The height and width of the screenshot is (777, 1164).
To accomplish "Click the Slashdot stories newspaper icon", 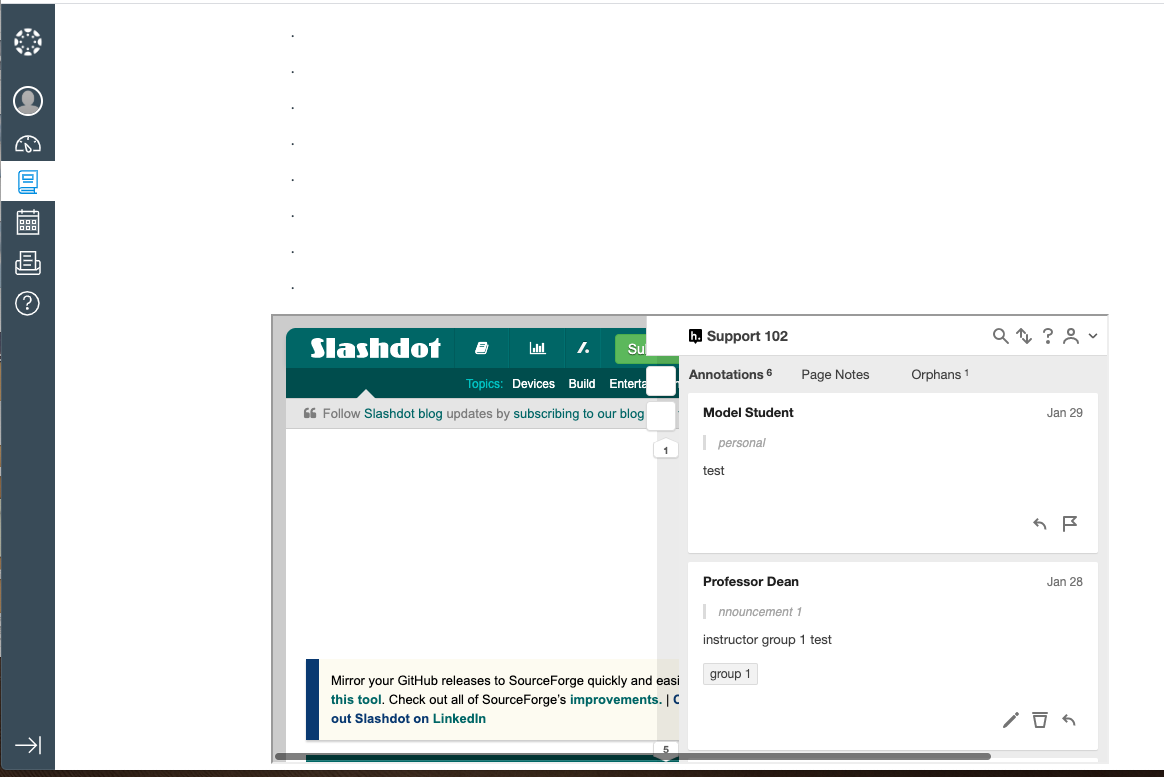I will [482, 347].
